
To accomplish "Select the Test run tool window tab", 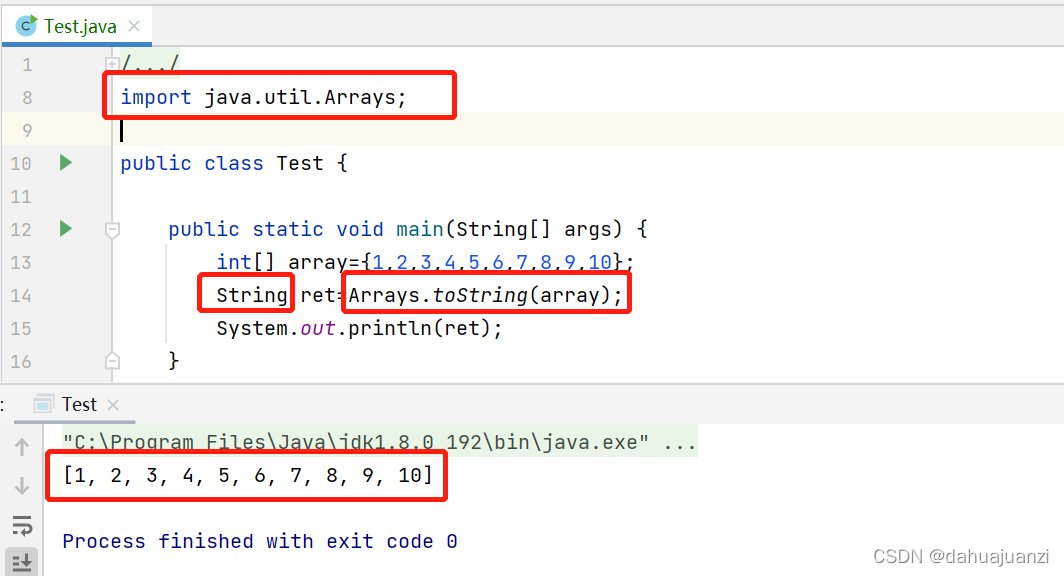I will point(78,404).
